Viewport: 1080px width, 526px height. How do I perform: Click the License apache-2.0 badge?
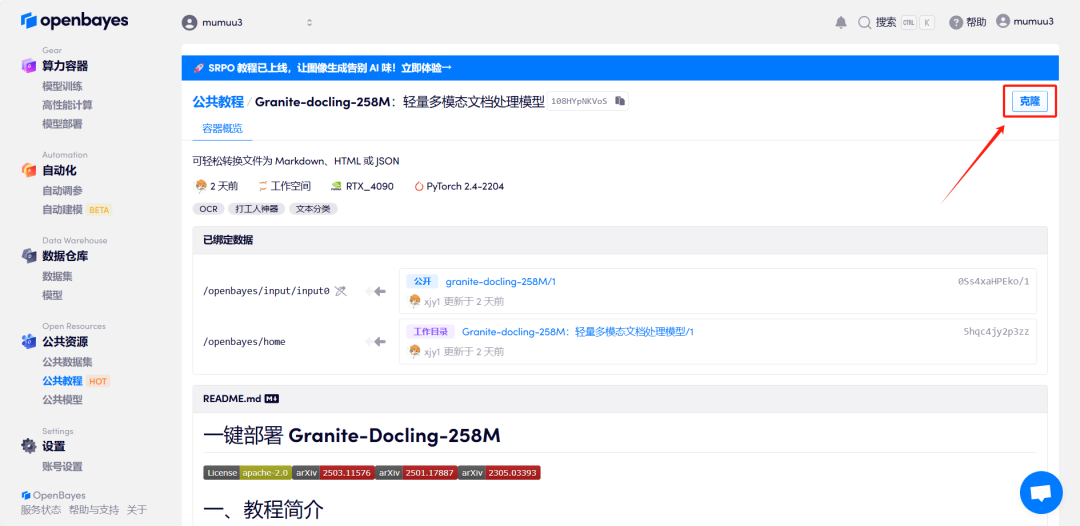coord(247,473)
